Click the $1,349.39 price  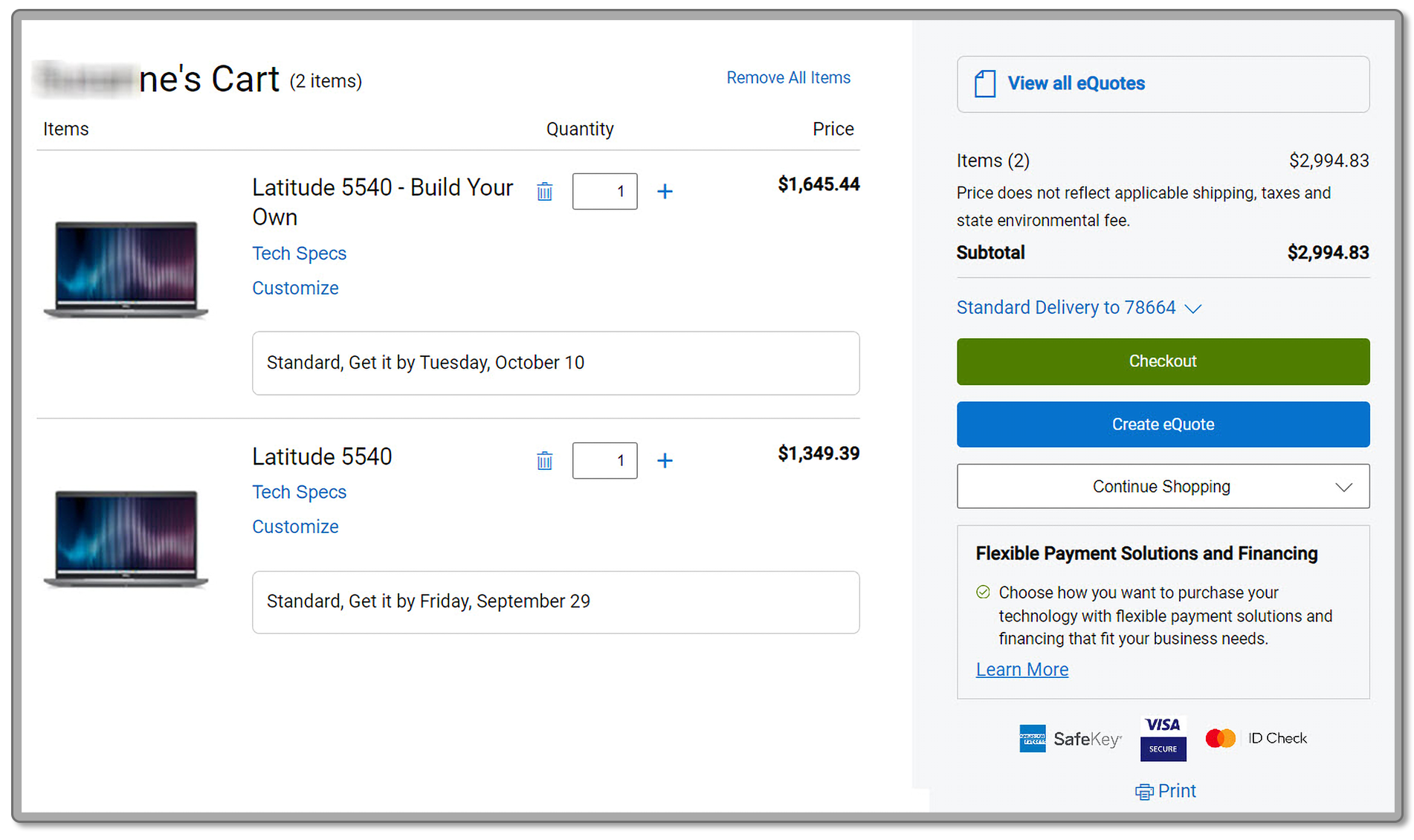819,453
